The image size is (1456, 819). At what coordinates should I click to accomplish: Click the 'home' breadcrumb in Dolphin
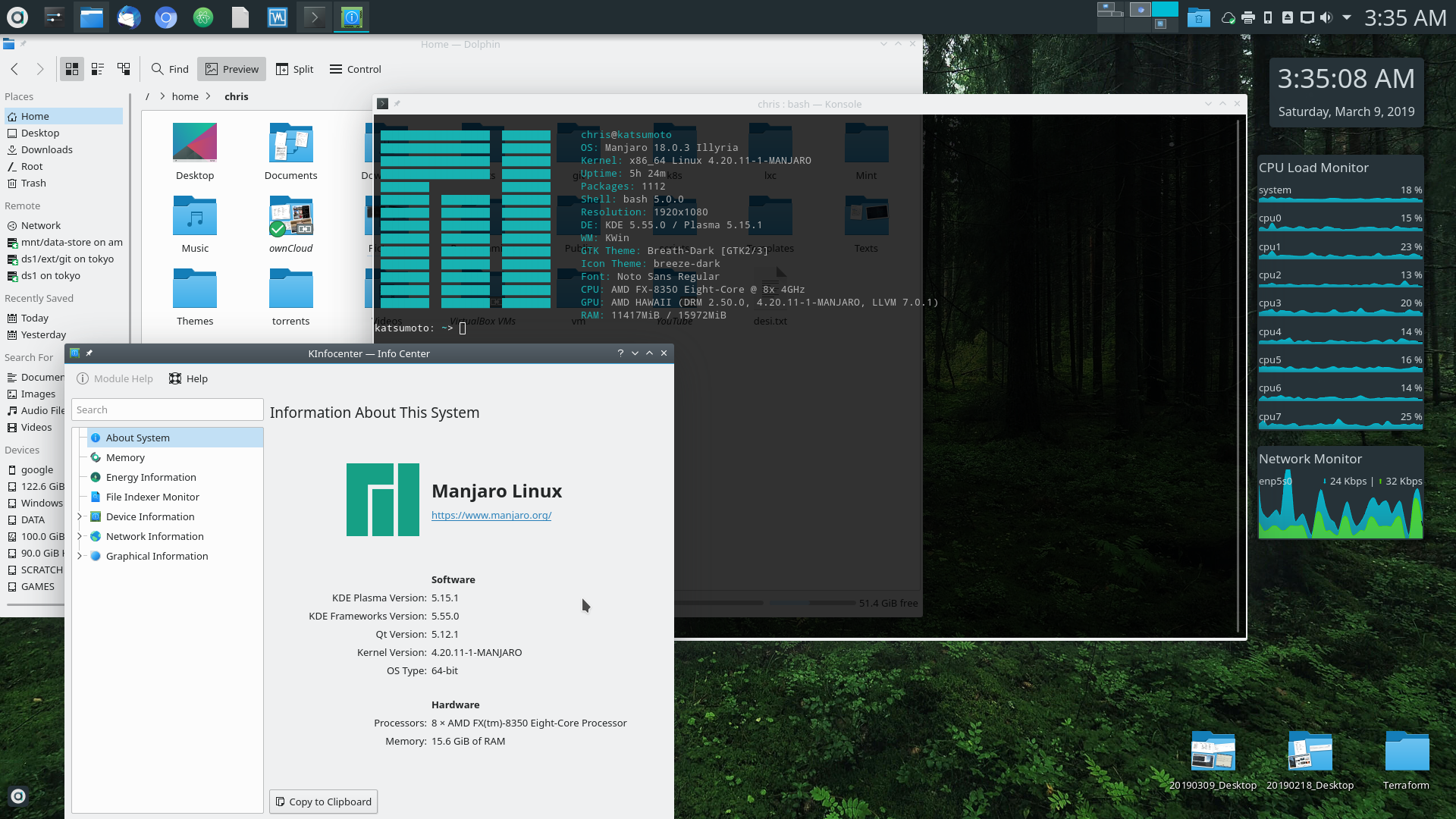[x=185, y=96]
